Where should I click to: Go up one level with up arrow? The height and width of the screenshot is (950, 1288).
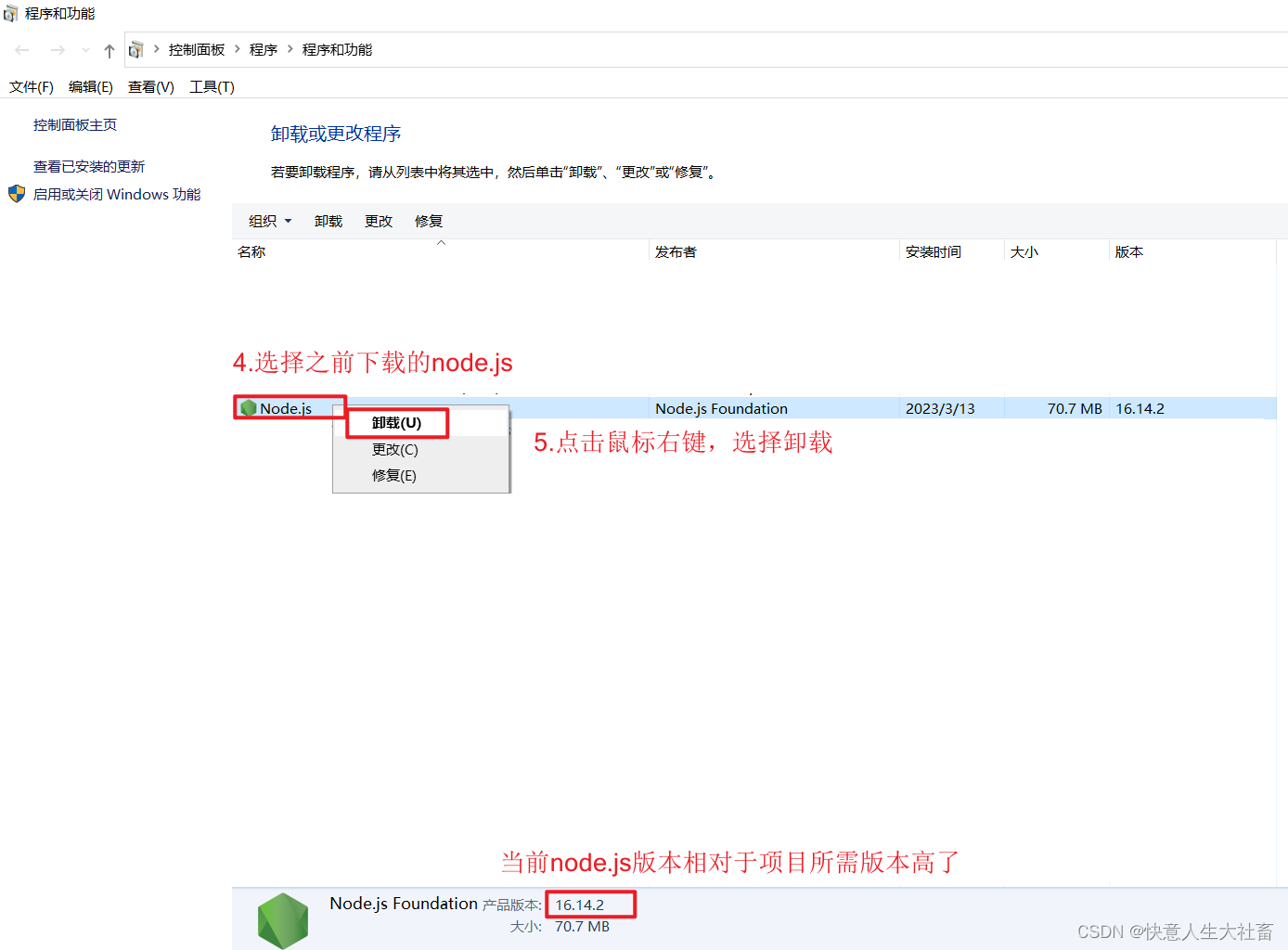click(x=109, y=50)
